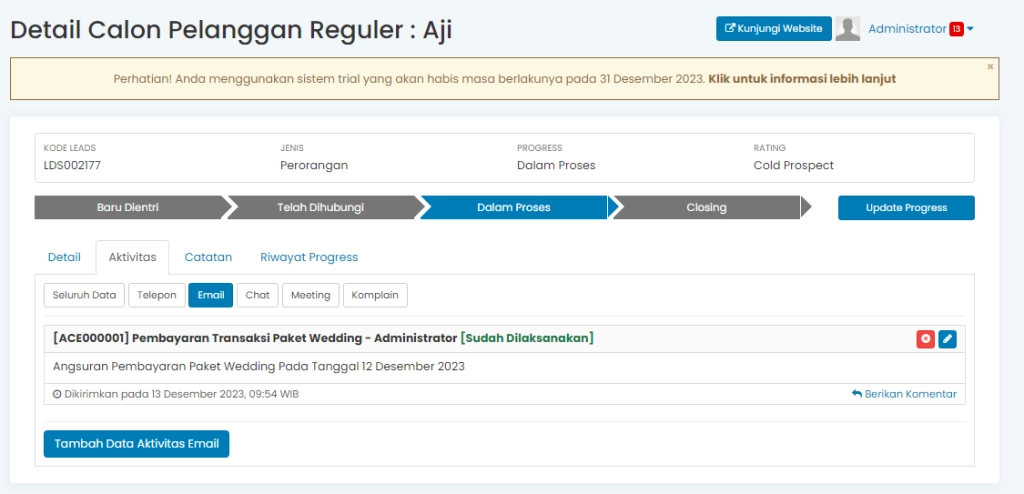The width and height of the screenshot is (1024, 494).
Task: Select the Closing progress step
Action: click(x=706, y=208)
